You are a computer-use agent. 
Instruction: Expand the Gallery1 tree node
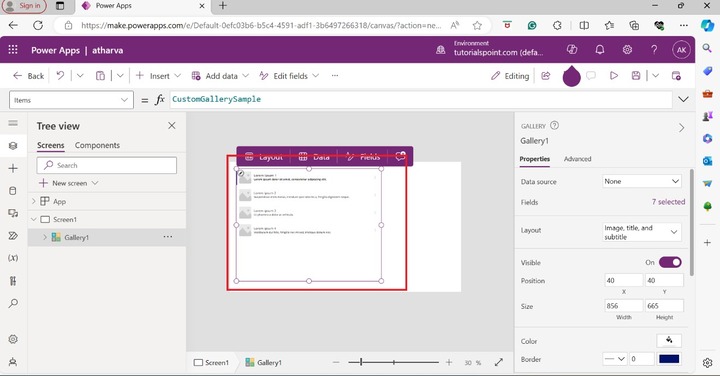click(45, 237)
